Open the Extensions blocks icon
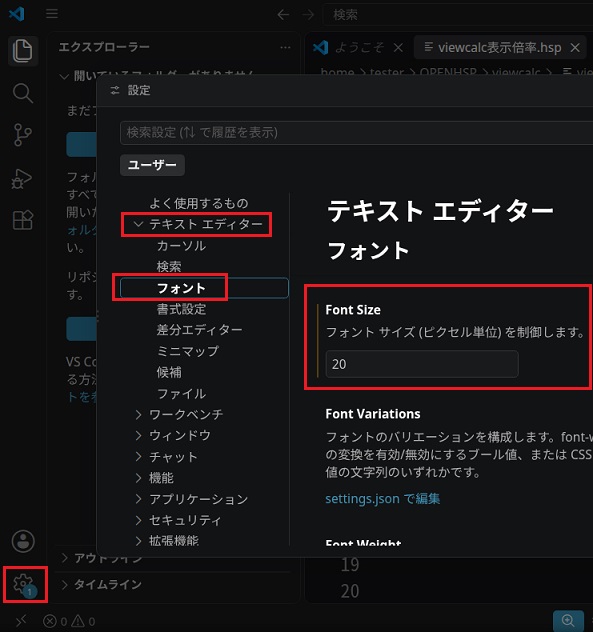The image size is (593, 632). point(23,220)
